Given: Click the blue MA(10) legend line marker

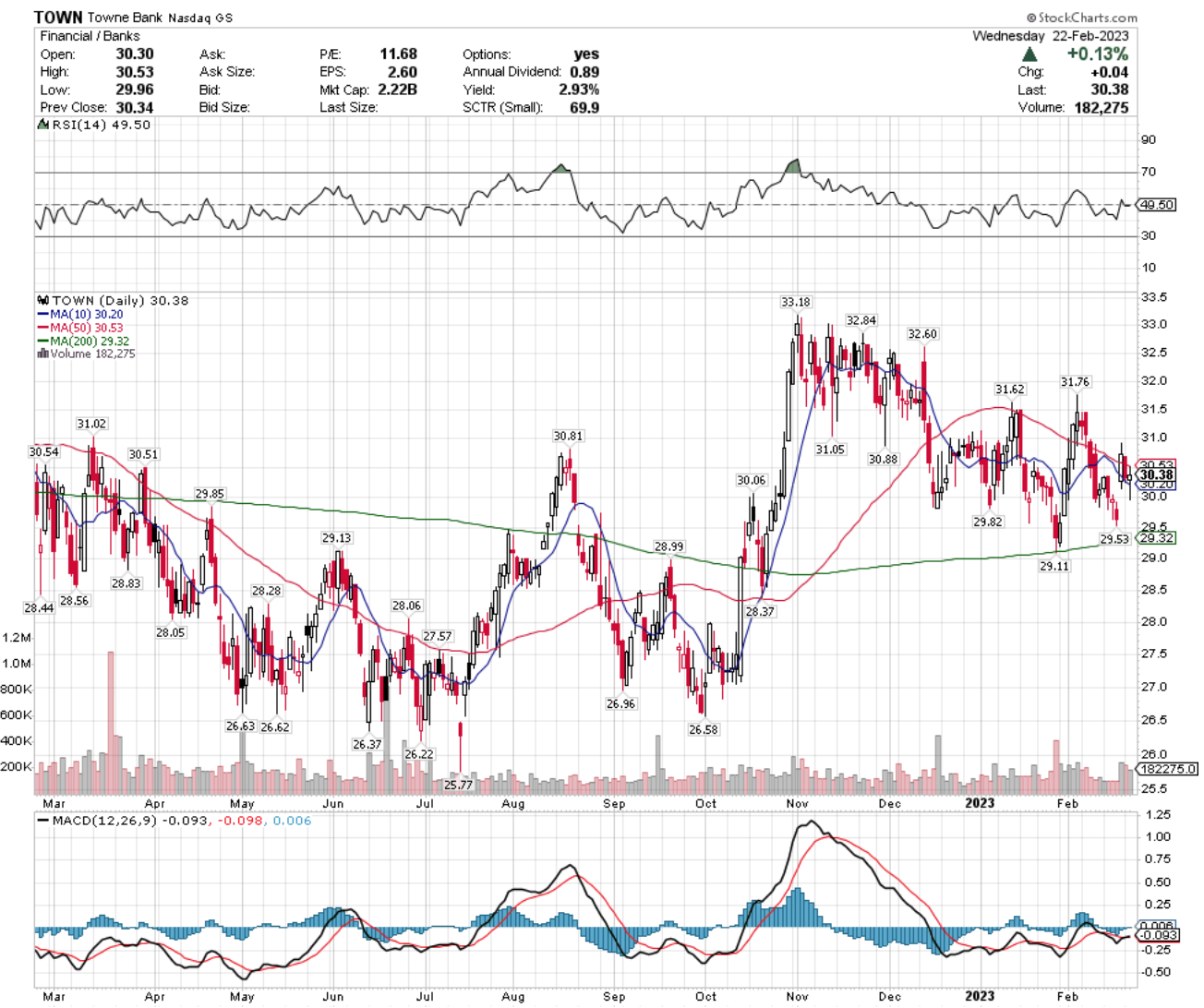Looking at the screenshot, I should [x=42, y=315].
